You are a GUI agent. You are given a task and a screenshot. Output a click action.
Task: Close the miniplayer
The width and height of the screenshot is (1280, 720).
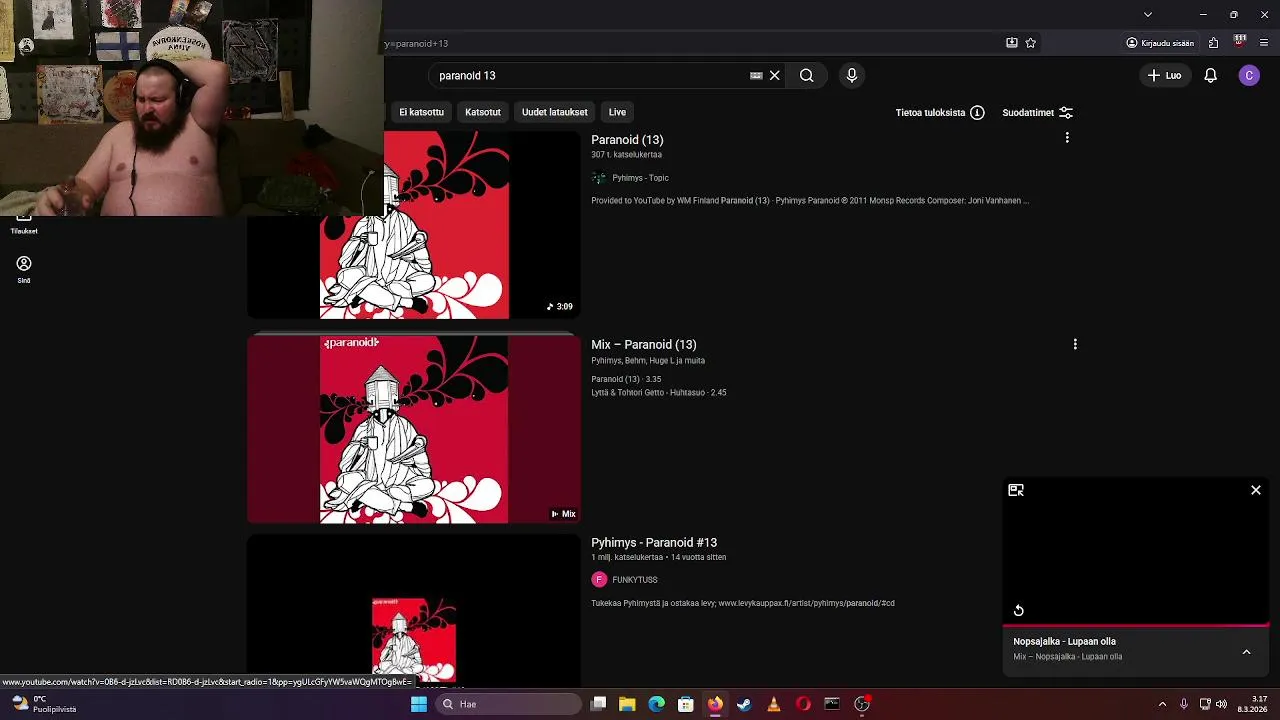click(1256, 490)
